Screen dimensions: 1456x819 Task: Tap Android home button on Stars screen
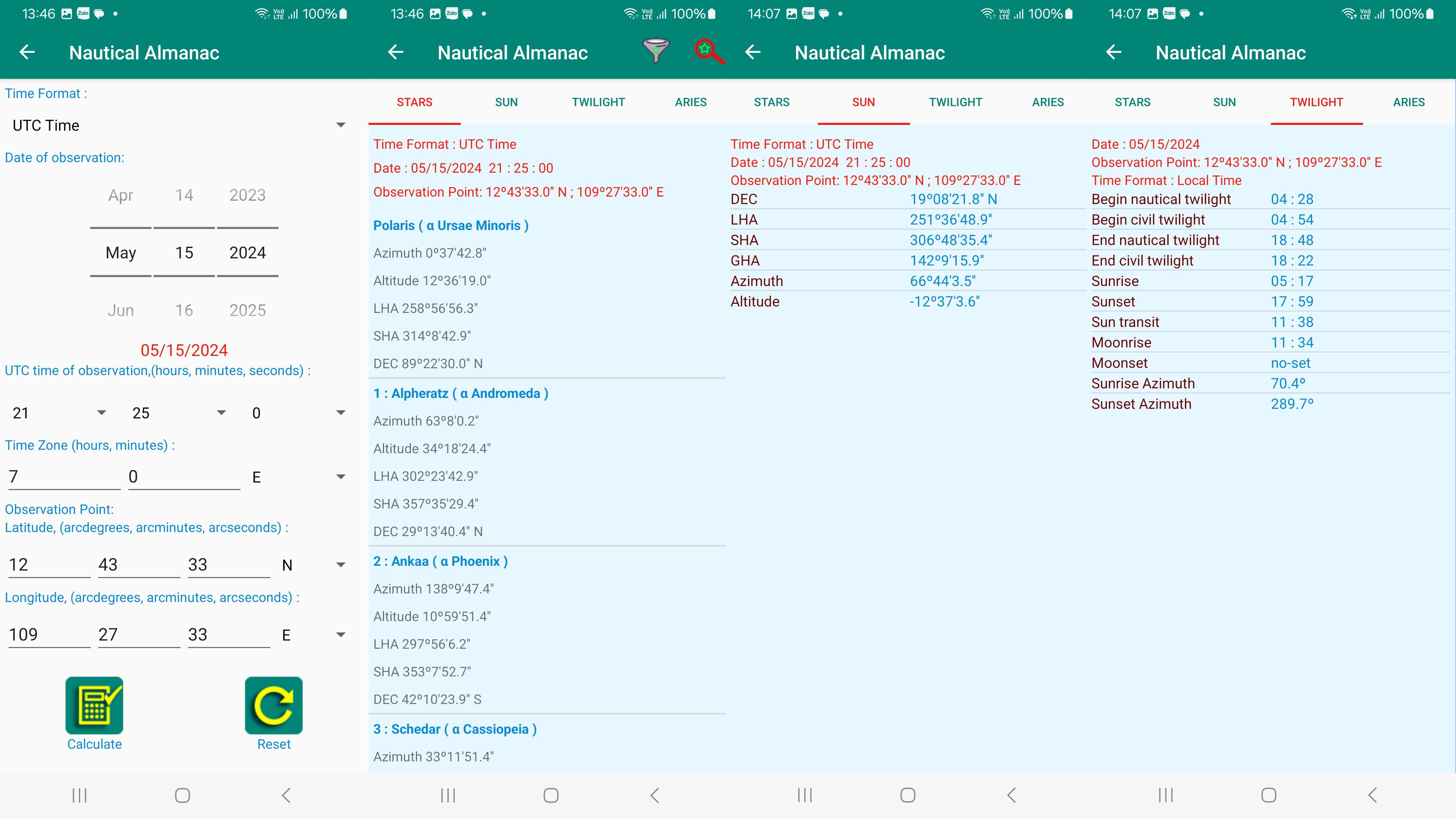tap(551, 795)
